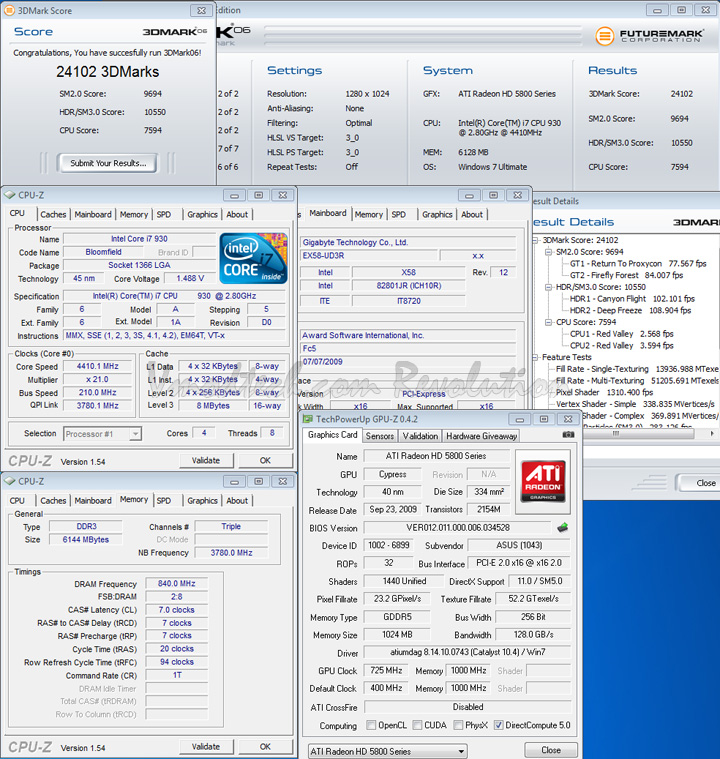The width and height of the screenshot is (720, 759).
Task: Click the GPU Clock 725 MHz field
Action: coord(386,670)
